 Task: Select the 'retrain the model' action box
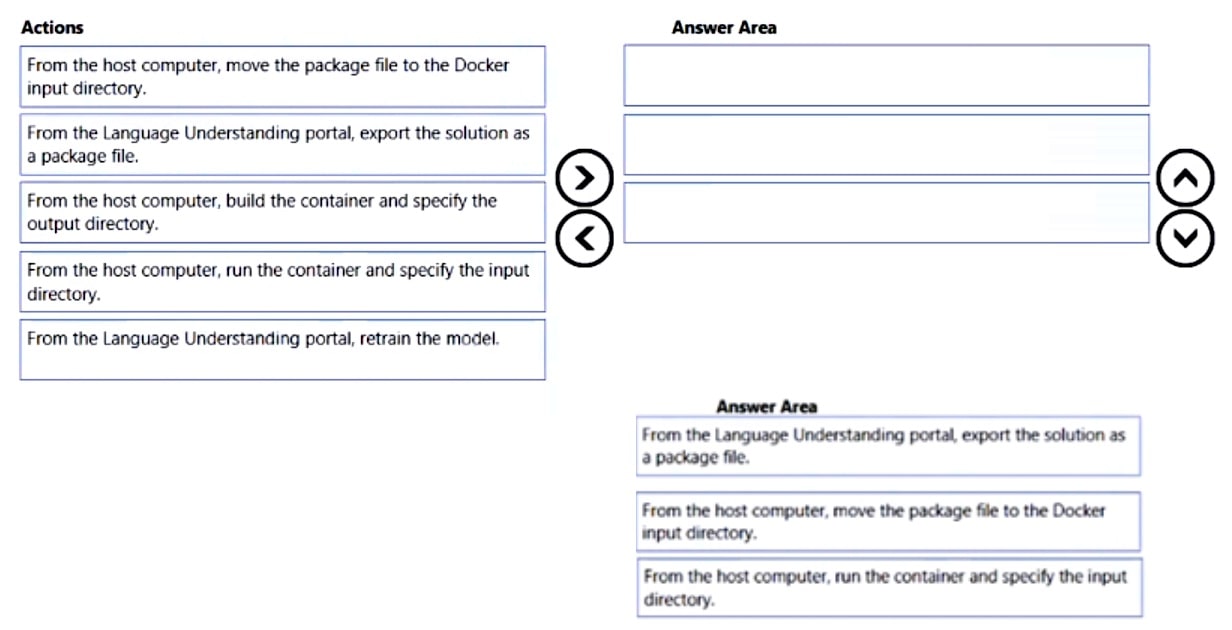click(282, 348)
